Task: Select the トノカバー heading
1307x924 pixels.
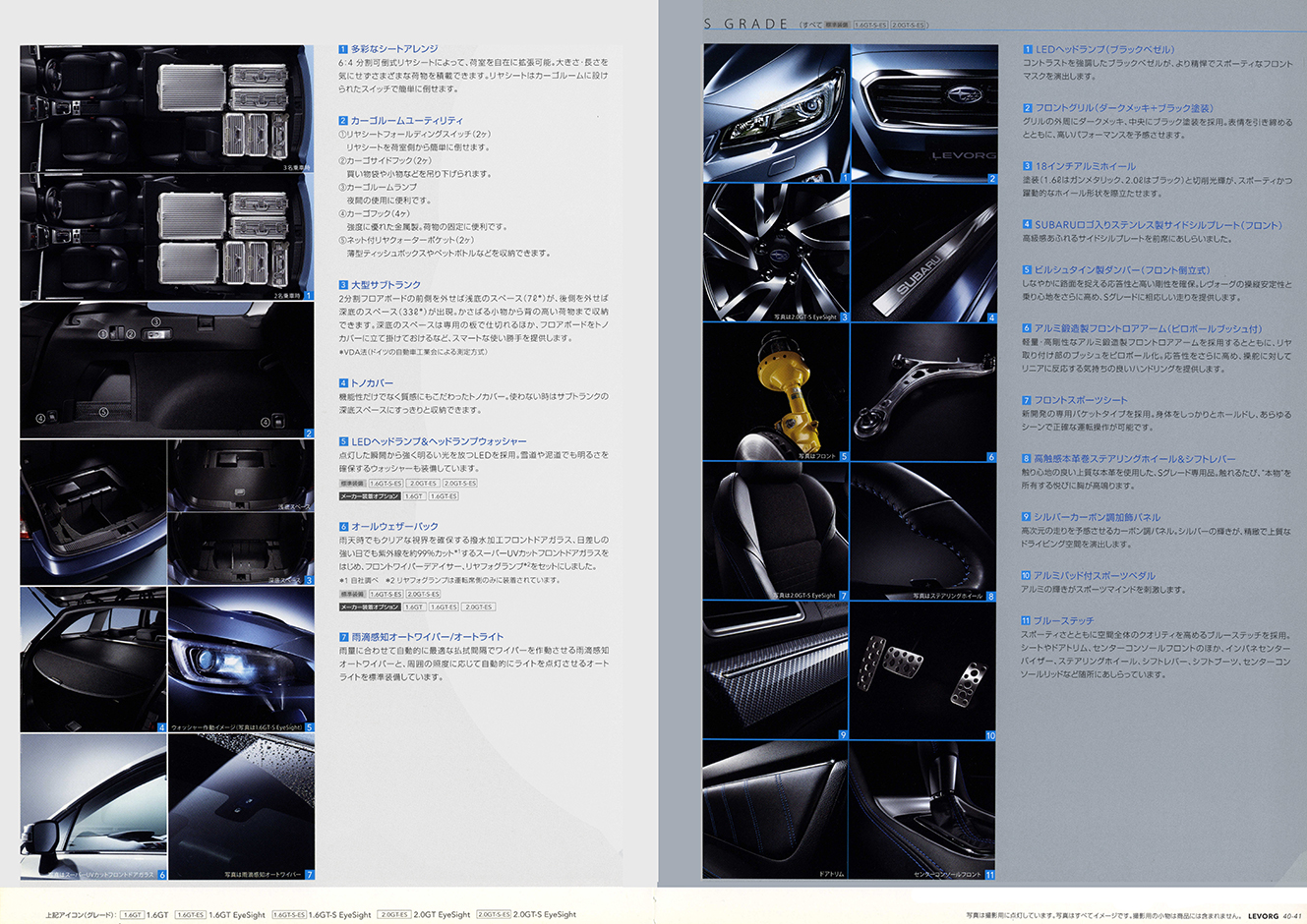Action: point(366,383)
